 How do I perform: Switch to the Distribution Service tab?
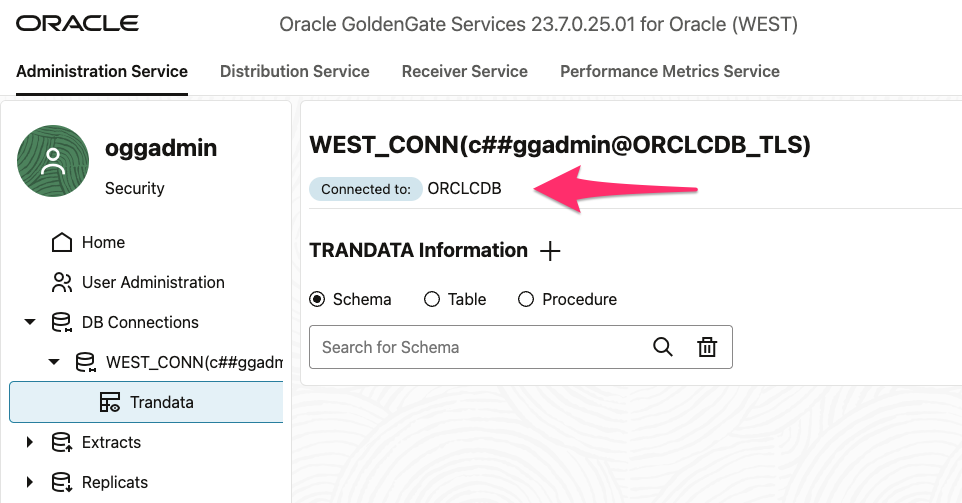coord(295,71)
